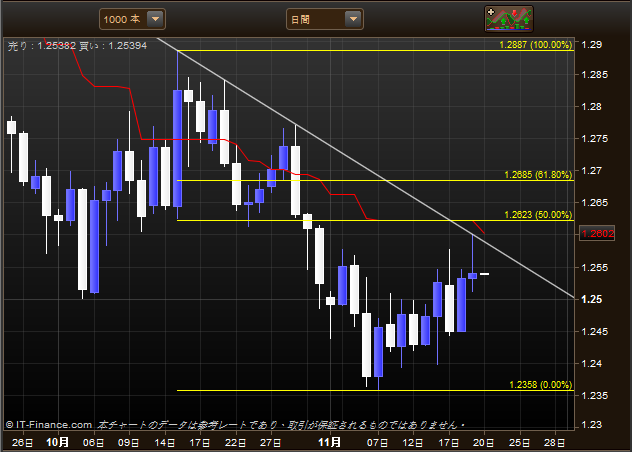The image size is (632, 452).
Task: Click the 1000 本 dropdown arrow button
Action: point(155,19)
